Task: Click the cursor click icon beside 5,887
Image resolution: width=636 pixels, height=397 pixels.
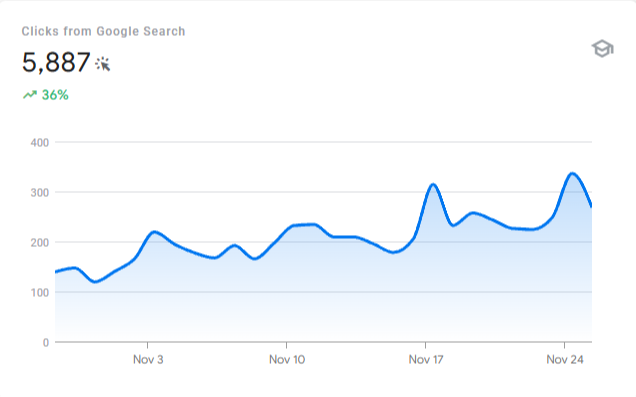Action: [x=103, y=64]
